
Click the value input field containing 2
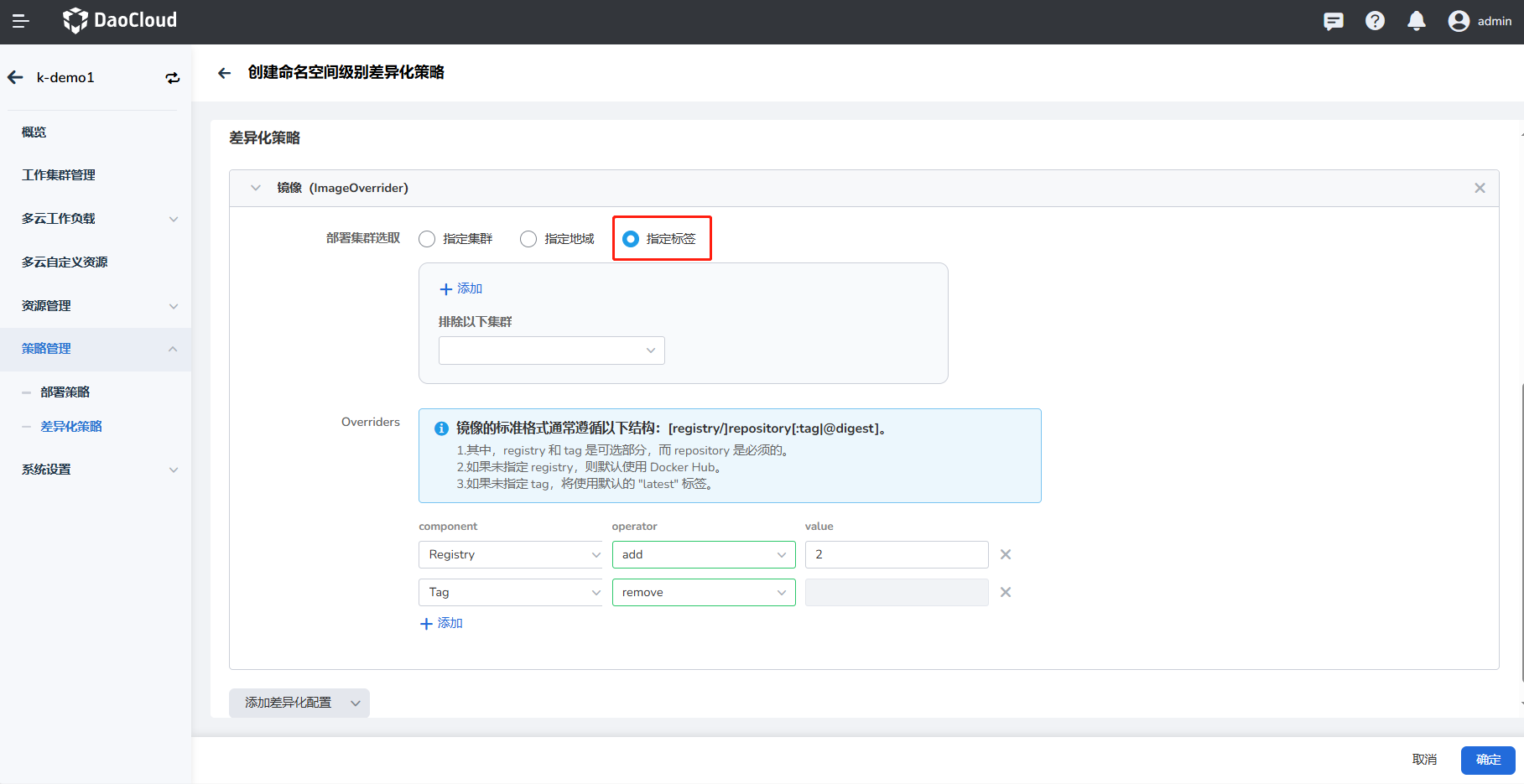(x=896, y=554)
